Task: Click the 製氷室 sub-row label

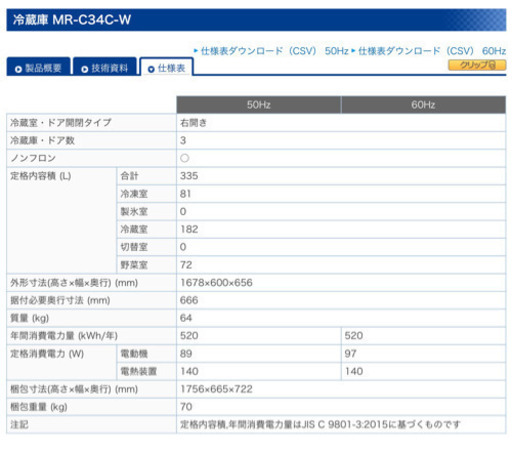Action: [134, 212]
